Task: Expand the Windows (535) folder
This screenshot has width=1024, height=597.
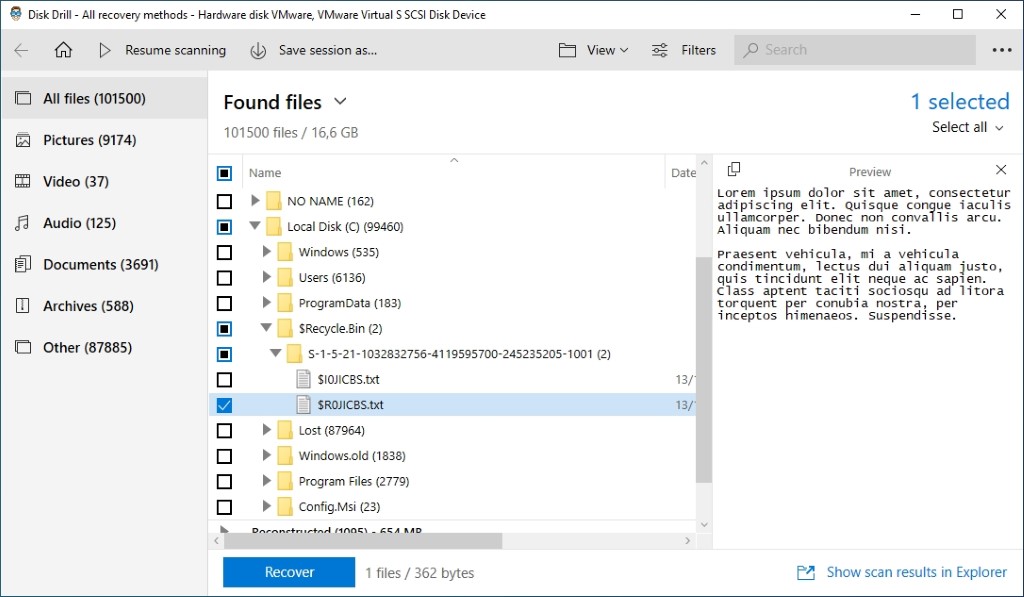Action: click(x=266, y=251)
